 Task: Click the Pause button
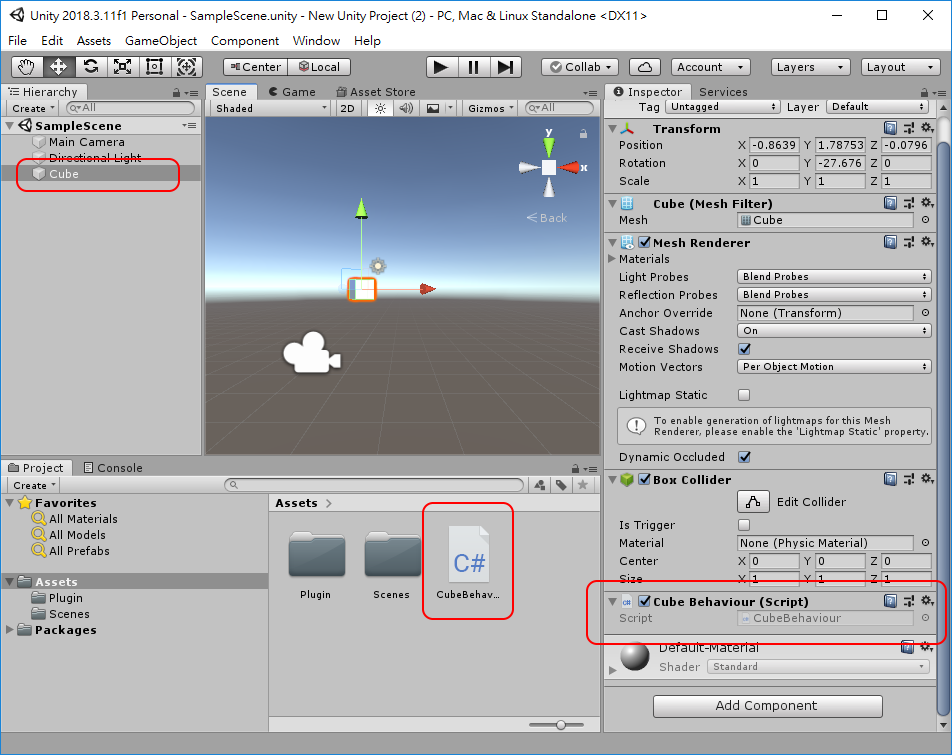coord(473,67)
